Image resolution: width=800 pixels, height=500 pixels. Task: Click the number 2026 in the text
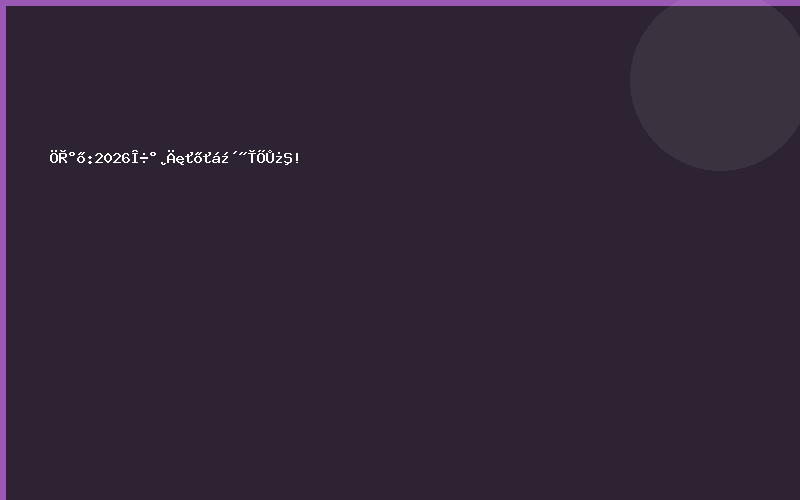114,158
